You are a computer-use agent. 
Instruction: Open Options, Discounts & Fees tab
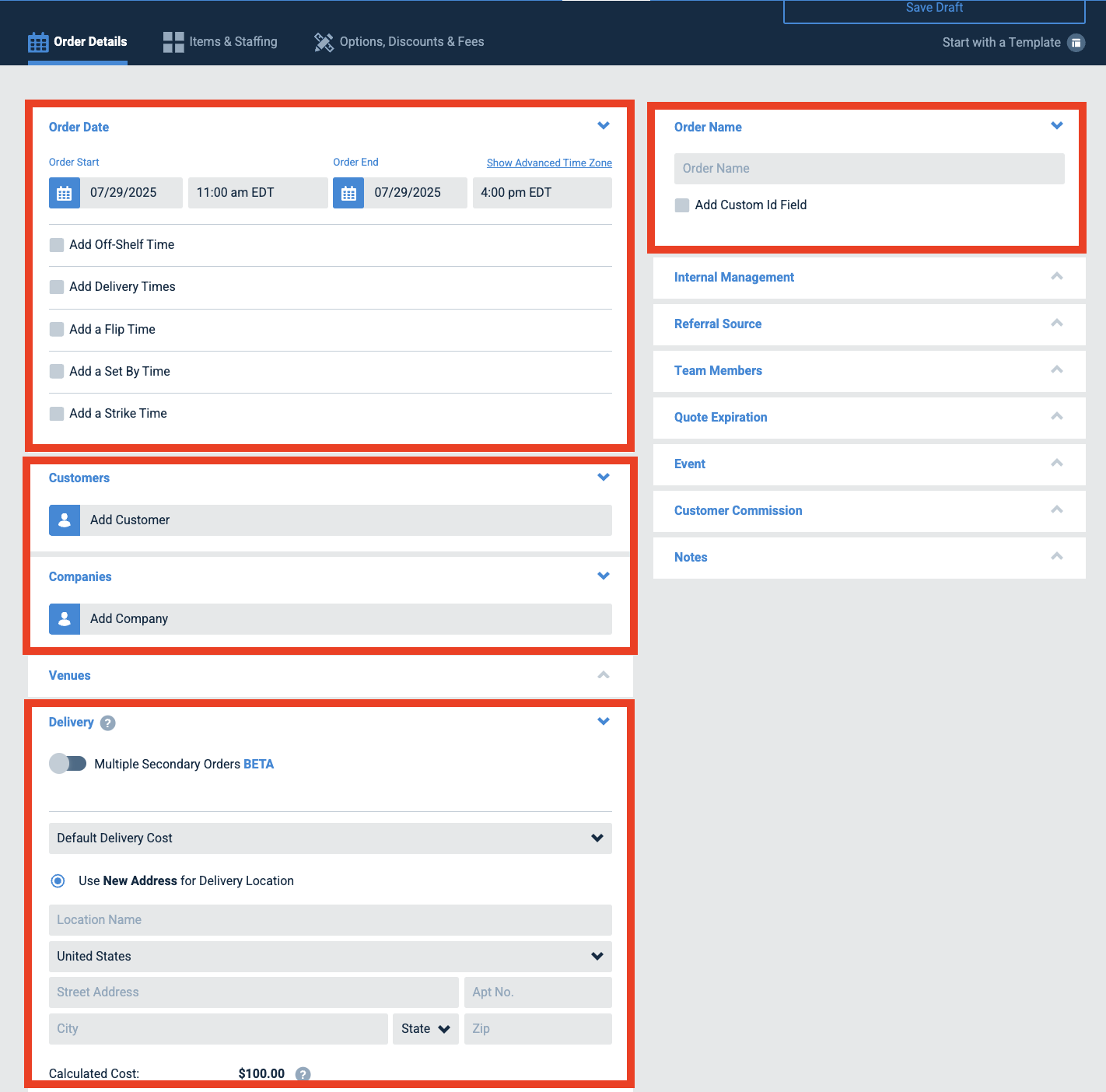(x=399, y=42)
